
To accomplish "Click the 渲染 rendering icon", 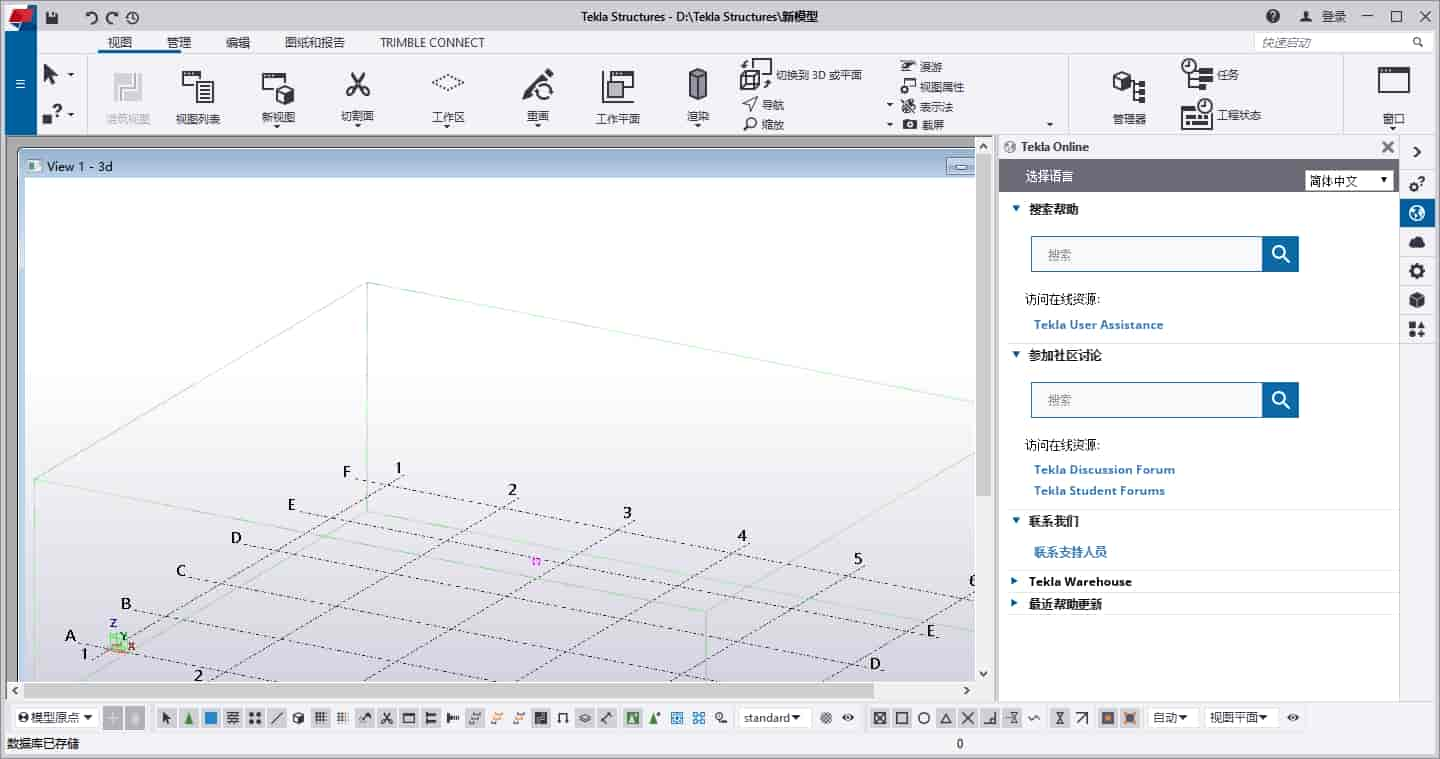I will pyautogui.click(x=698, y=85).
